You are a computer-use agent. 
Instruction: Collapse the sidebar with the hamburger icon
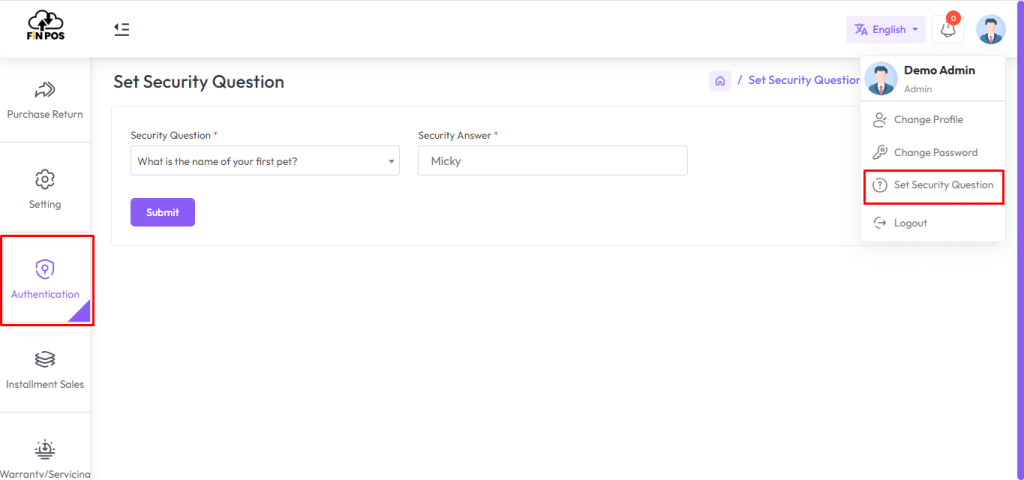click(121, 29)
